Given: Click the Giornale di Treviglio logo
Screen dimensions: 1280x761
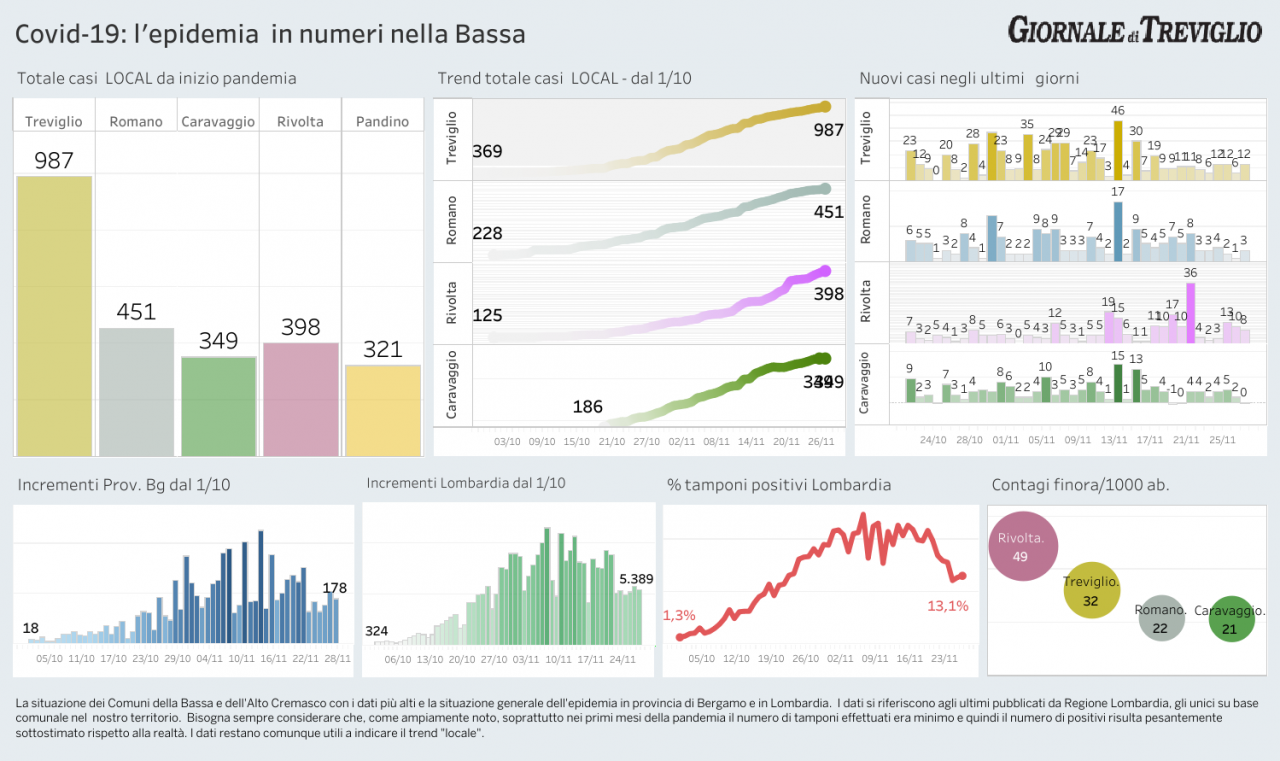Looking at the screenshot, I should (x=1135, y=30).
